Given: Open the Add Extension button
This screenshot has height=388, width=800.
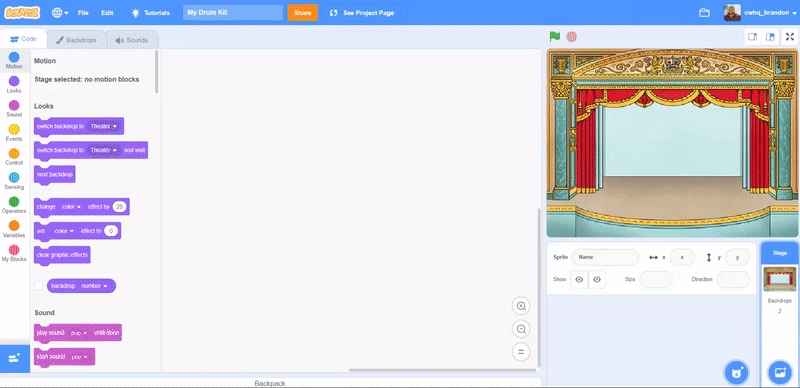Looking at the screenshot, I should (x=14, y=358).
